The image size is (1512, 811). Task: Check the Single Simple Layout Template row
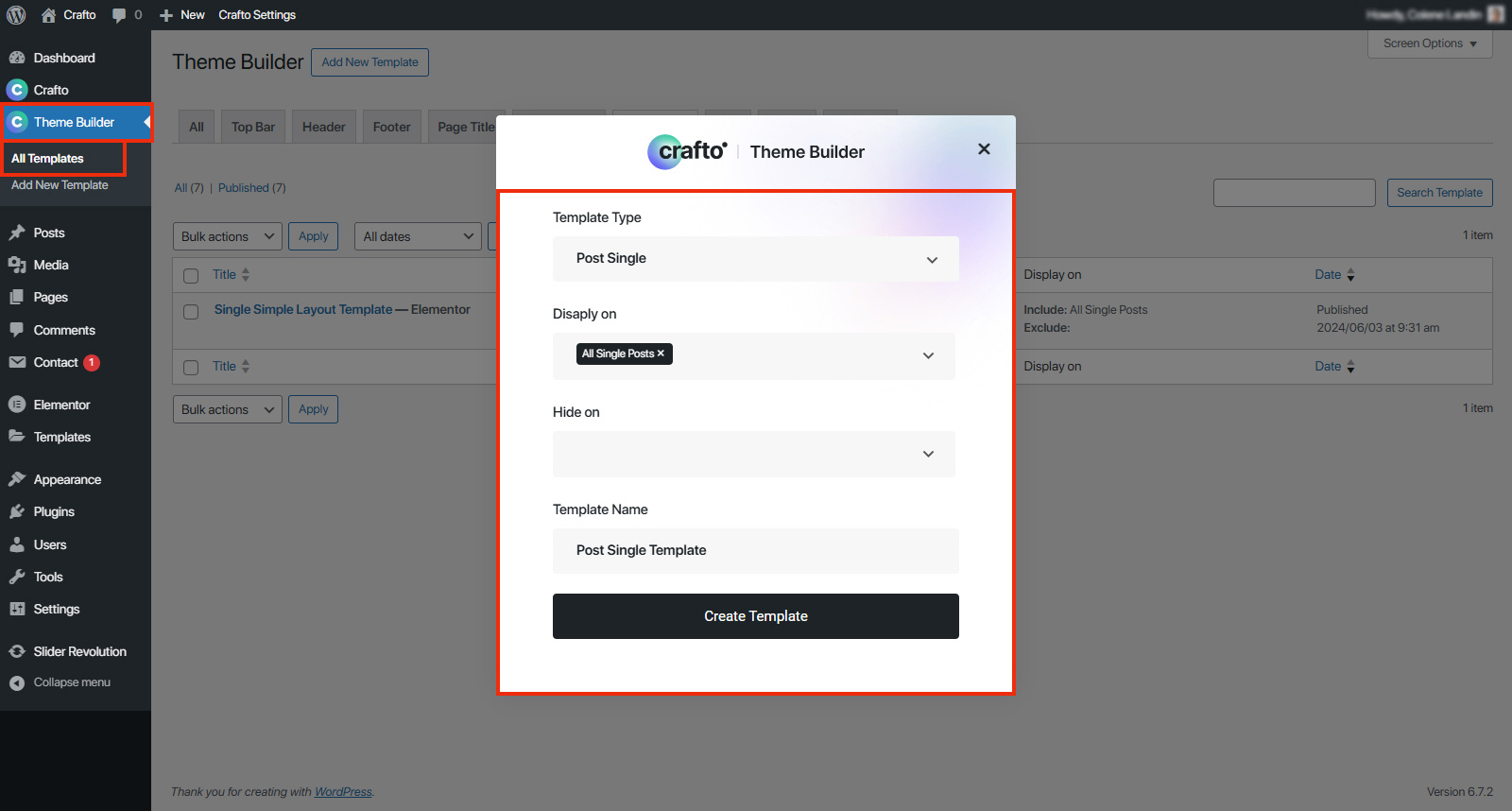tap(191, 312)
